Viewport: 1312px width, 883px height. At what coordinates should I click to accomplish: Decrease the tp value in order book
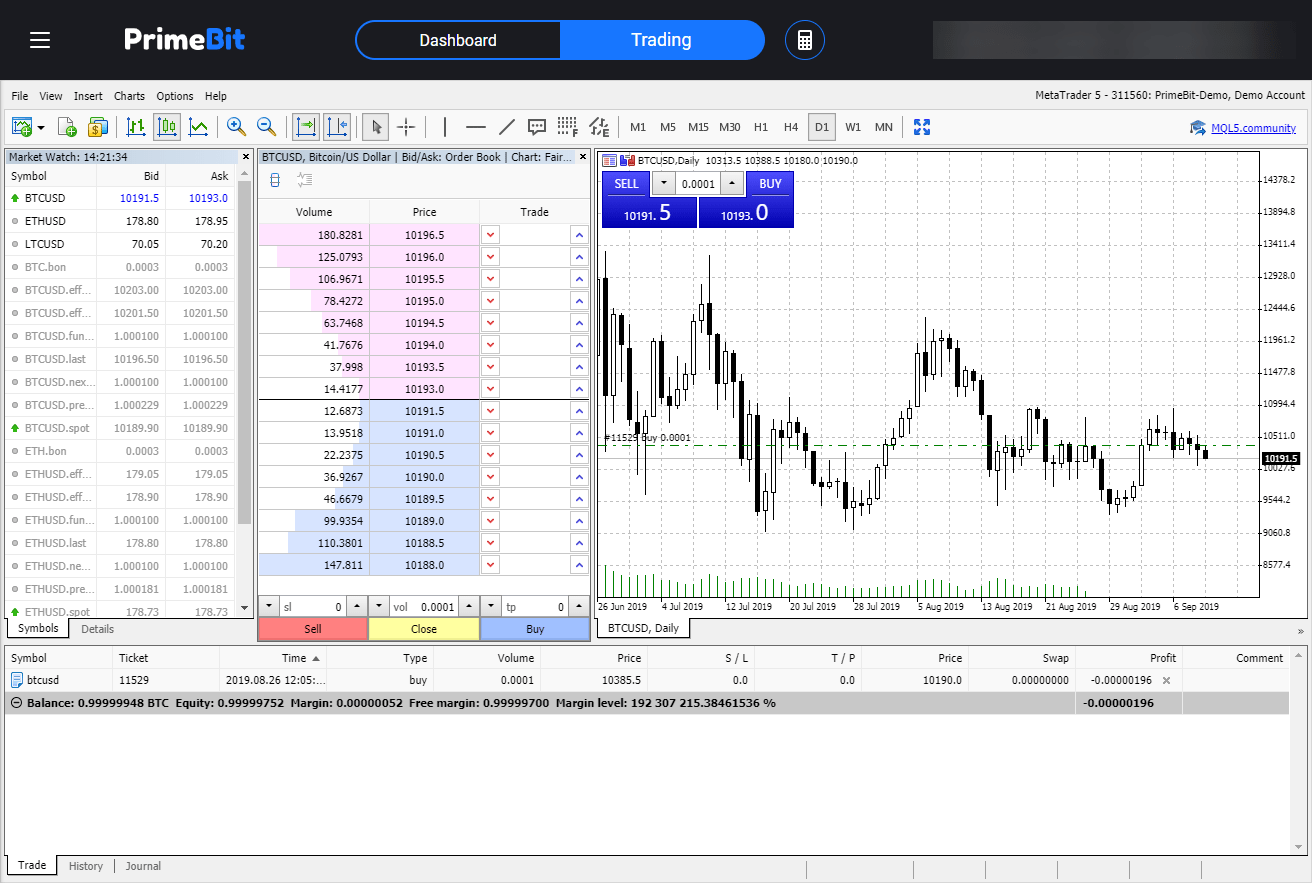point(490,606)
